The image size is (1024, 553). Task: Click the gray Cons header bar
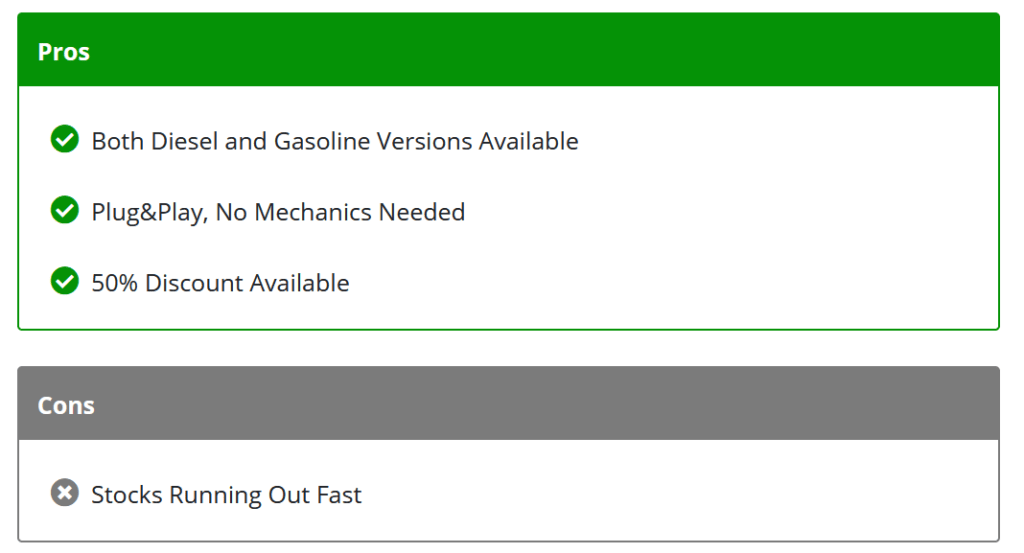pos(509,403)
